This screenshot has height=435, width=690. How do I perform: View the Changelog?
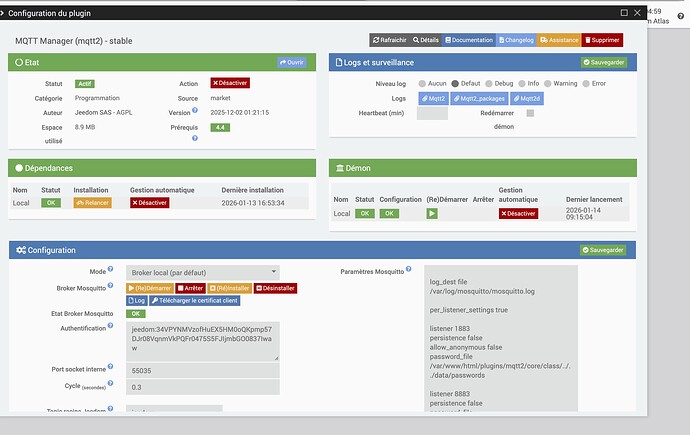tap(516, 40)
